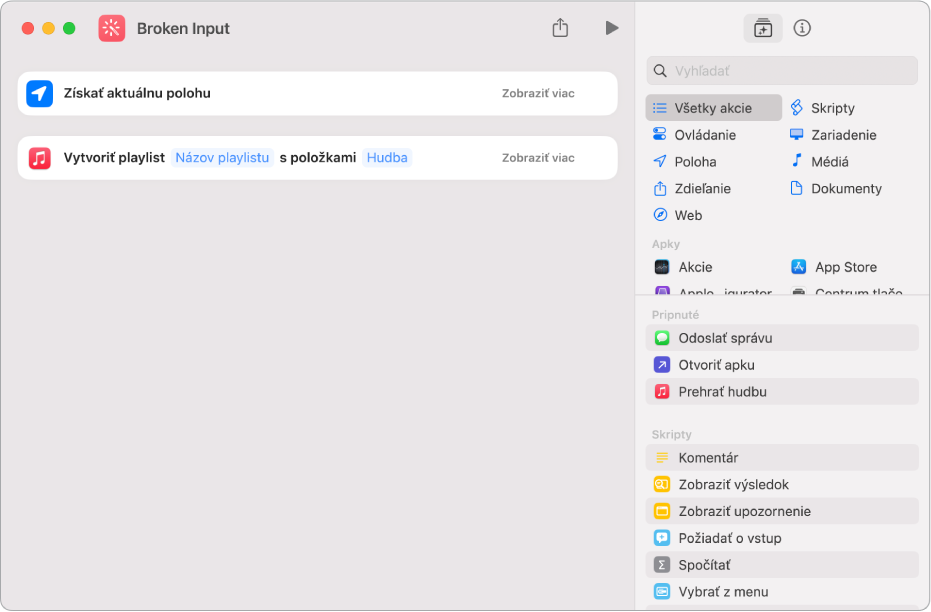This screenshot has width=931, height=612.
Task: Open the shortcut details info icon
Action: point(802,28)
